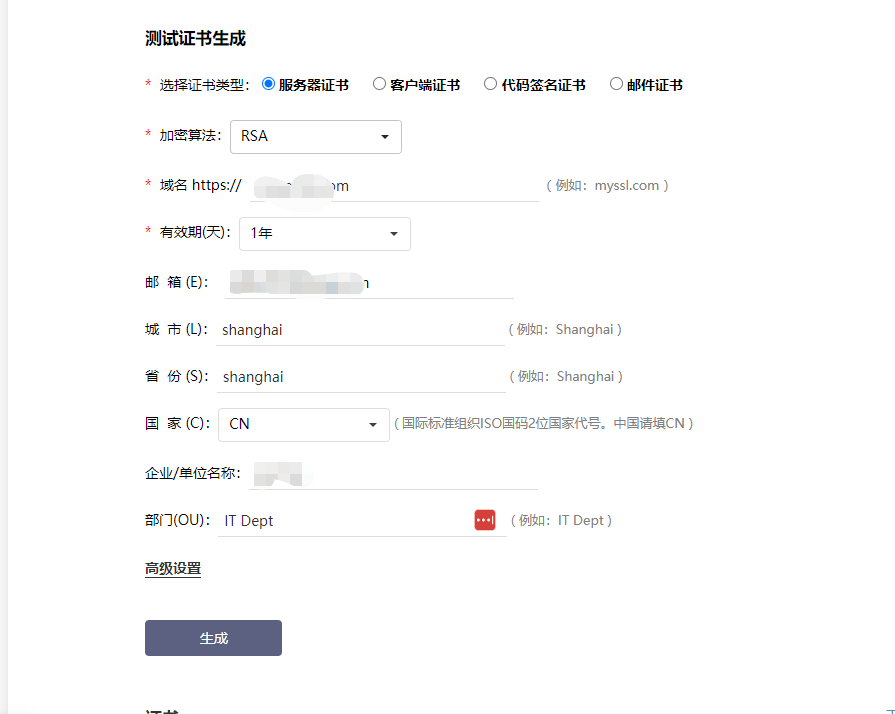Open the 国家 CN country dropdown
The height and width of the screenshot is (714, 895).
(303, 424)
